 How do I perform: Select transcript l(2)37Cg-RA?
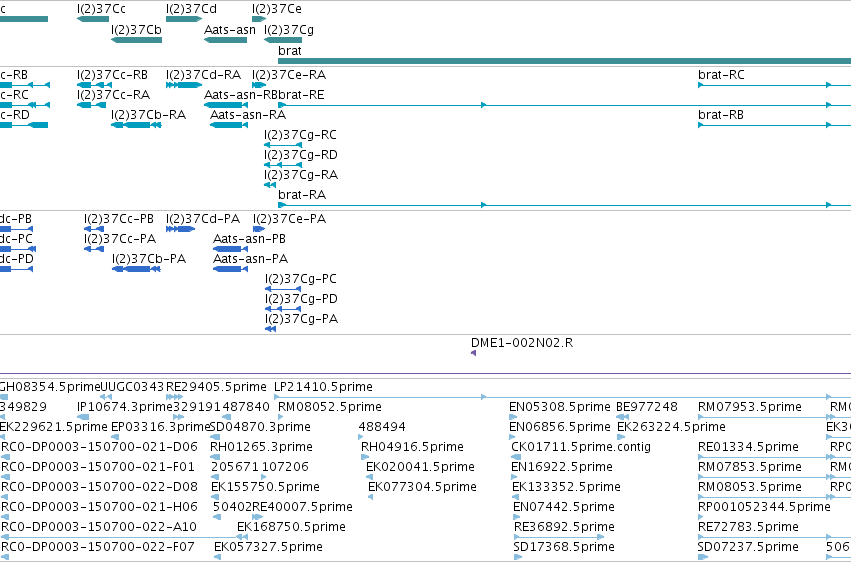[301, 175]
